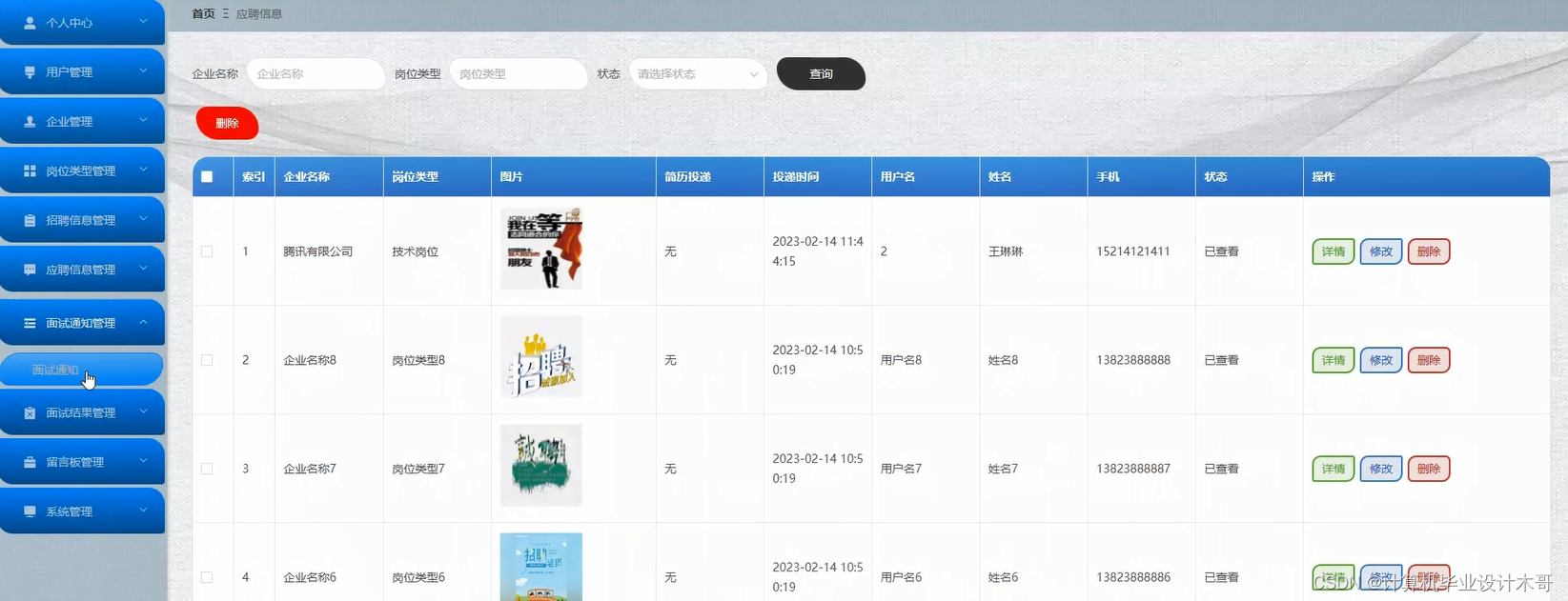Click 删除 for 企业名称8 row
The width and height of the screenshot is (1568, 601).
[x=1428, y=360]
